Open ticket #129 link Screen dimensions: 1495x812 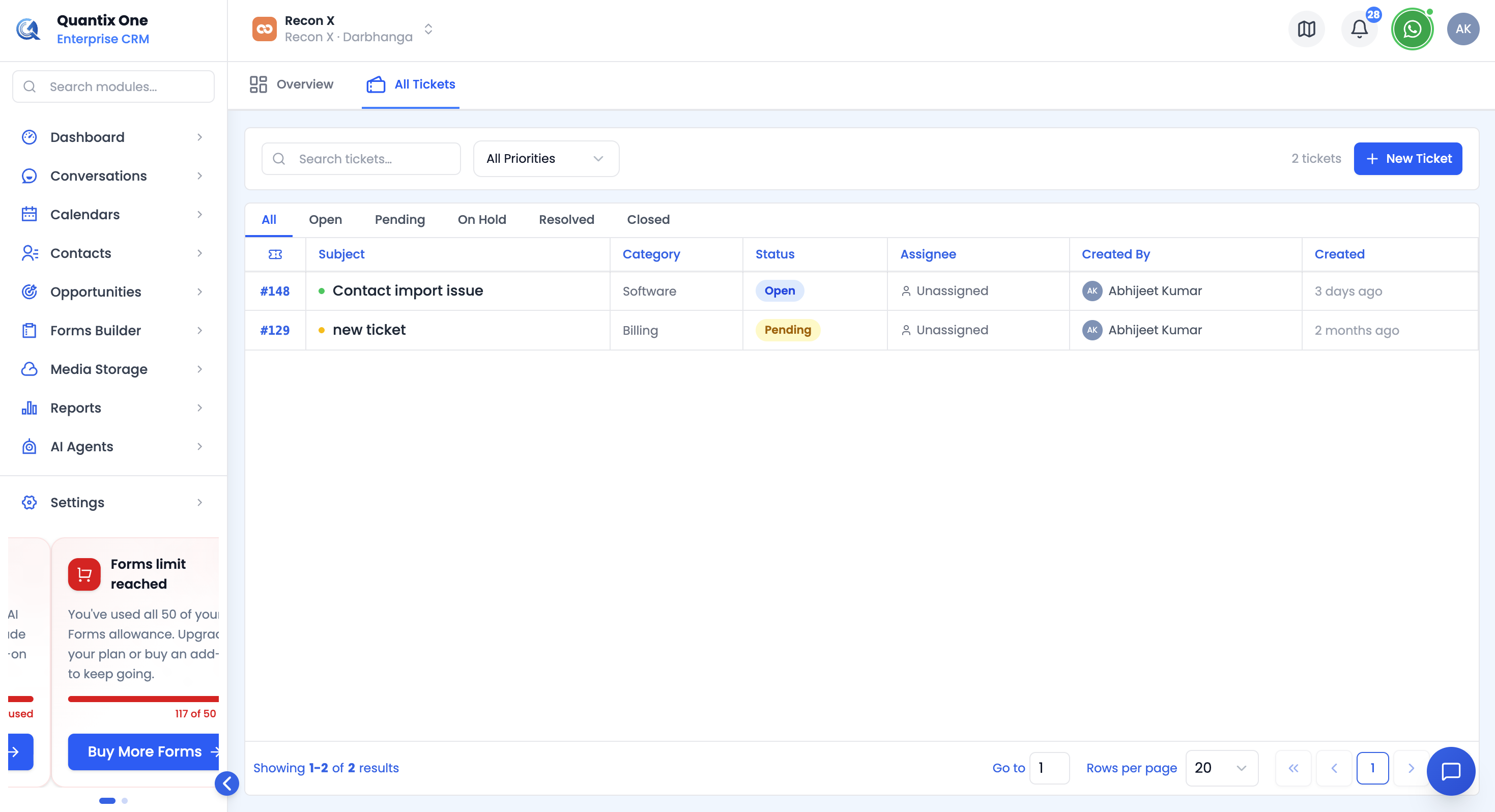click(x=274, y=330)
